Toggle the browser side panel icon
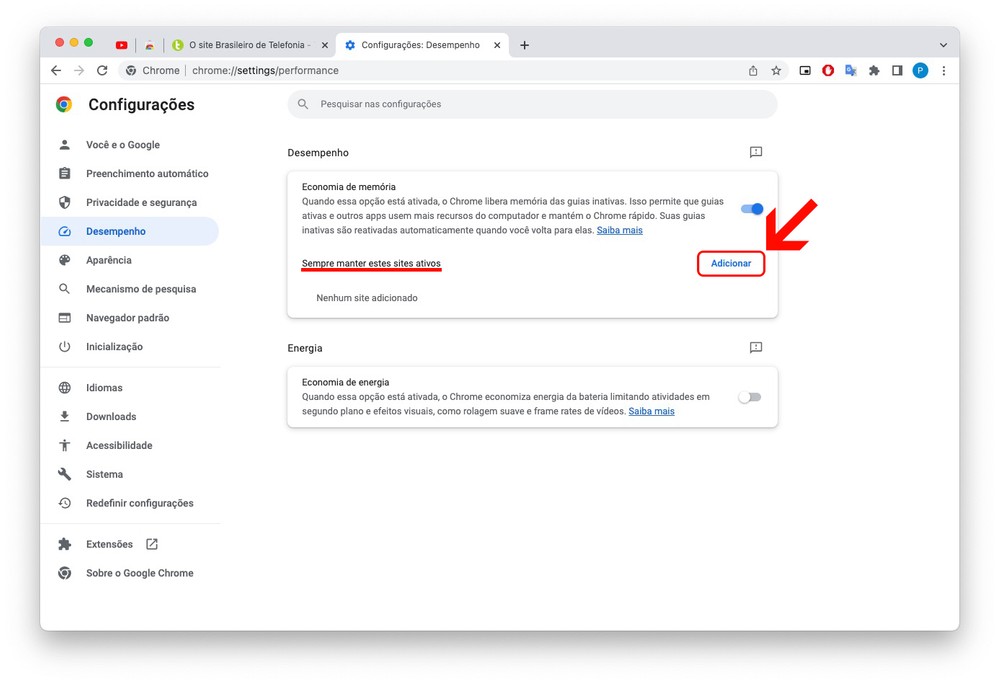The image size is (1000, 684). [x=897, y=71]
